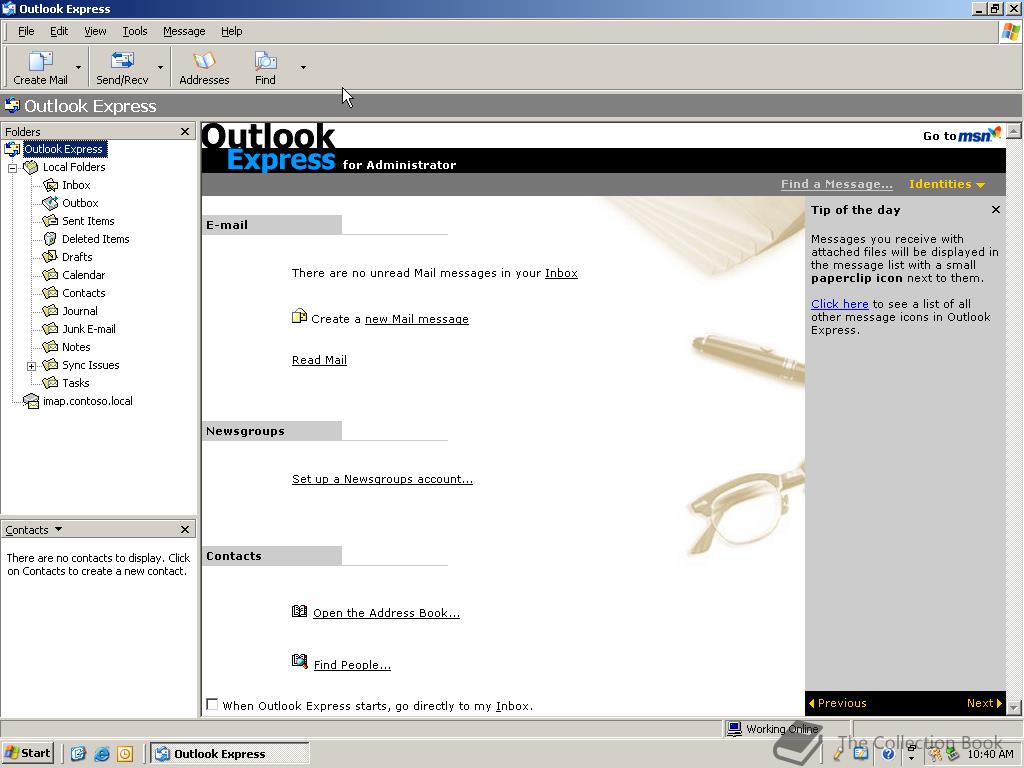The height and width of the screenshot is (768, 1024).
Task: Open the Edit menu
Action: [59, 31]
